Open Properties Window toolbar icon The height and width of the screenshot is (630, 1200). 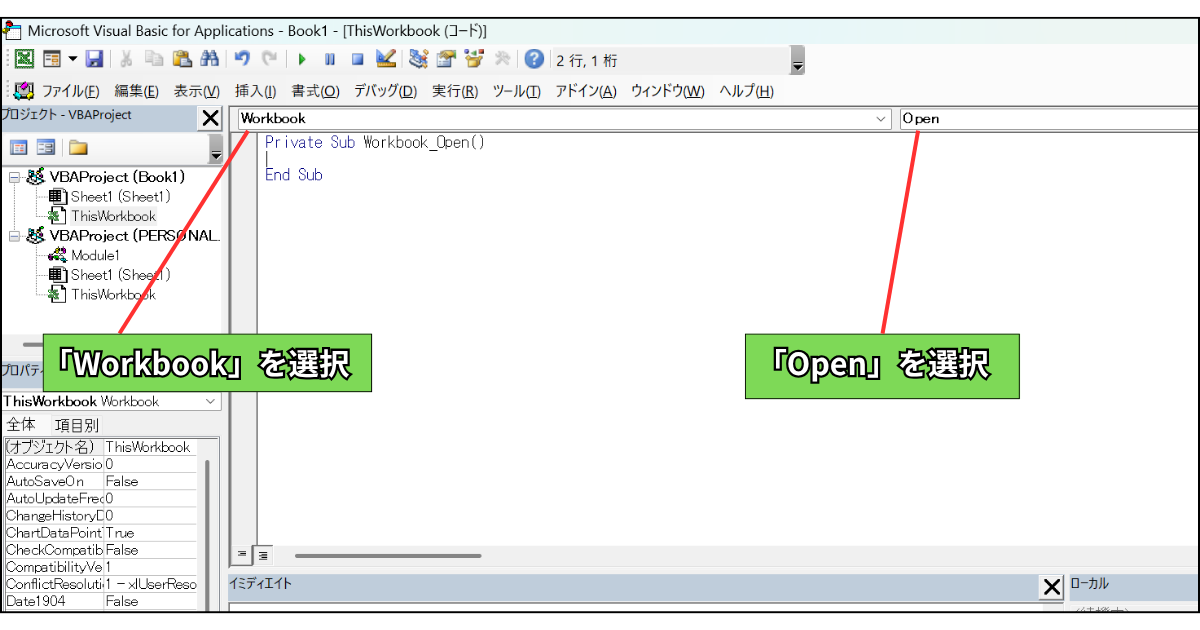coord(446,59)
